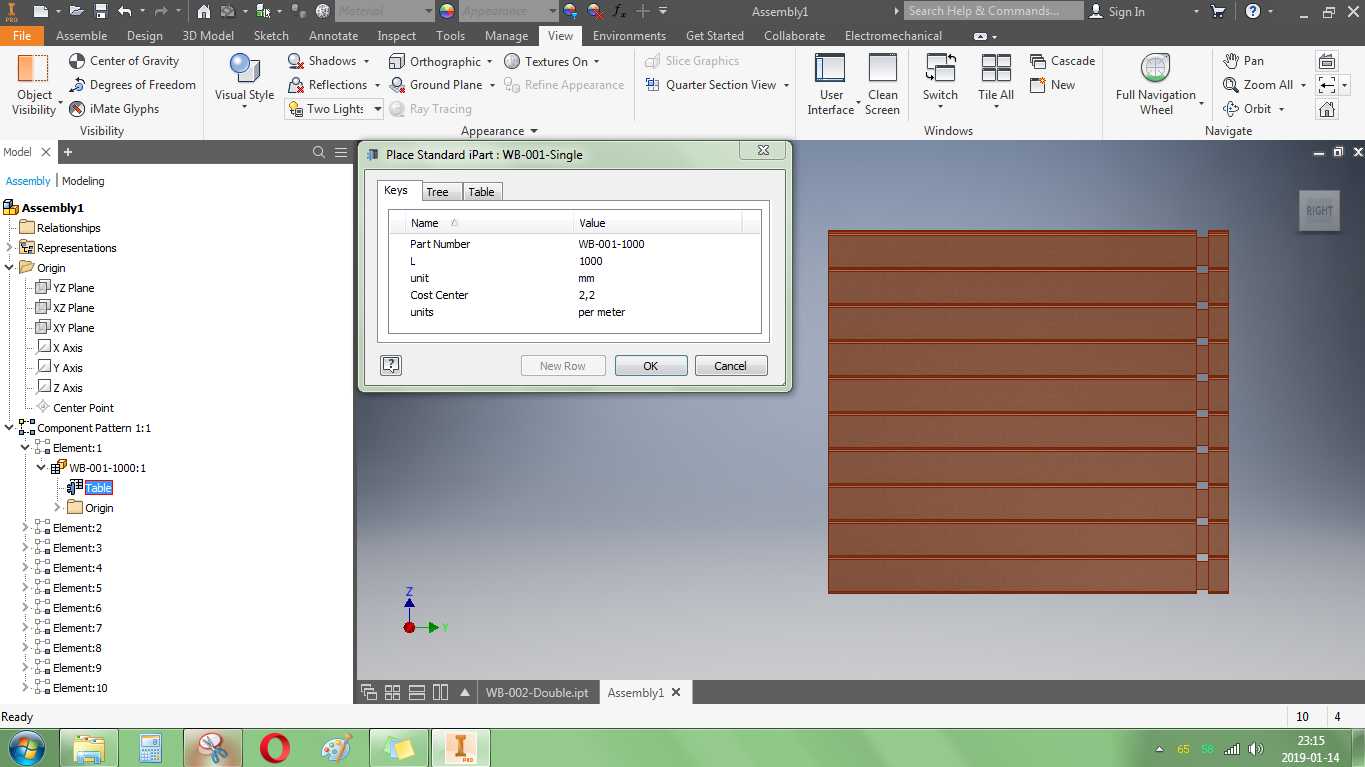Close the Assembly1 document tab
The height and width of the screenshot is (767, 1365).
[676, 692]
